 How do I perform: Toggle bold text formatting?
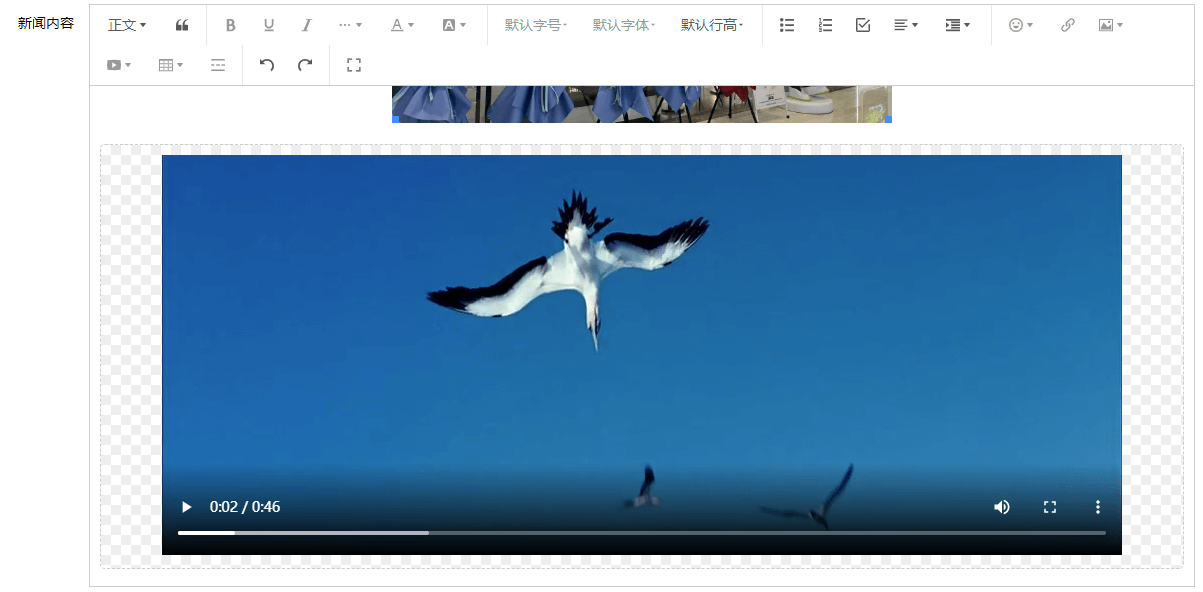coord(230,25)
